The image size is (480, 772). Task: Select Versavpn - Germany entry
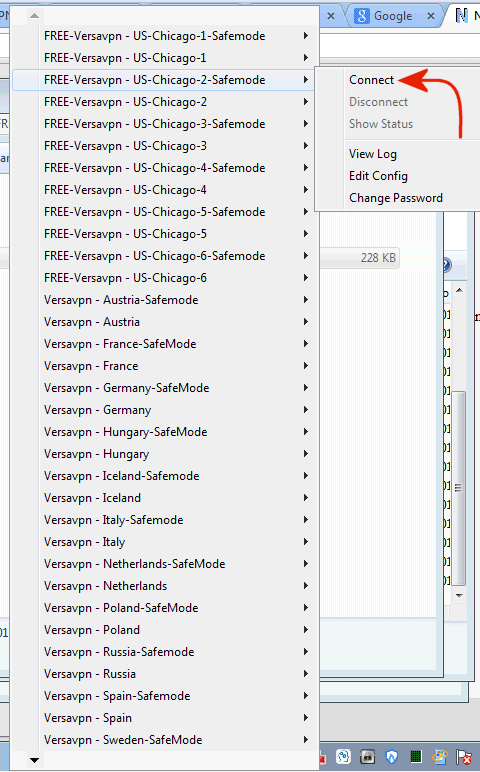coord(162,410)
